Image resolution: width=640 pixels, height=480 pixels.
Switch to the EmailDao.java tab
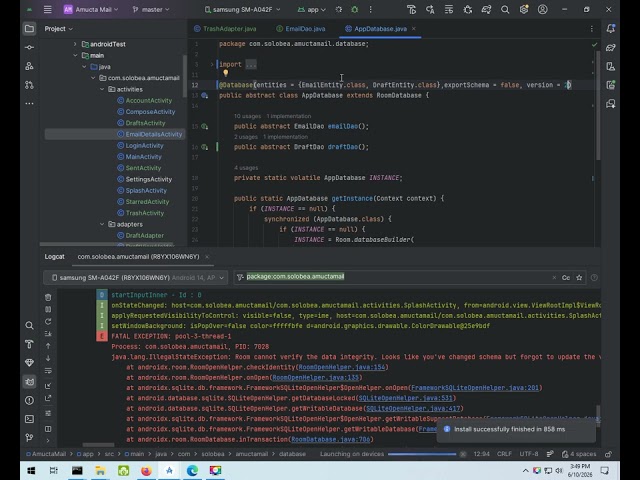click(x=301, y=29)
